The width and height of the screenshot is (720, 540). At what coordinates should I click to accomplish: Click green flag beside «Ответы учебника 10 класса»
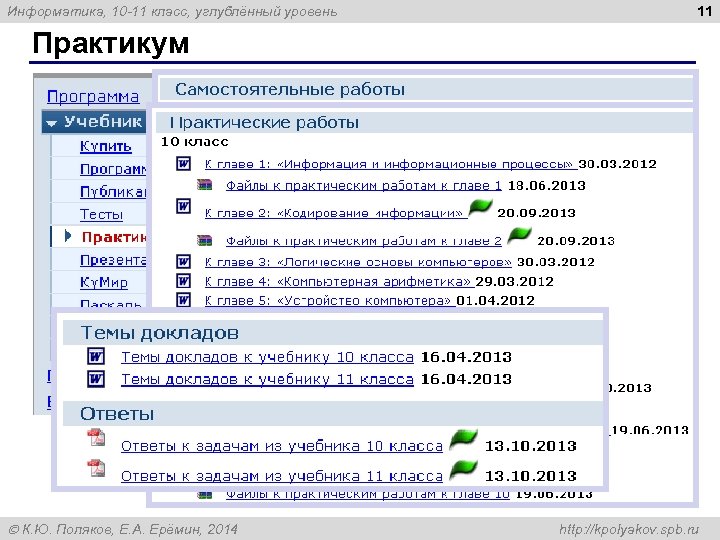pyautogui.click(x=464, y=440)
